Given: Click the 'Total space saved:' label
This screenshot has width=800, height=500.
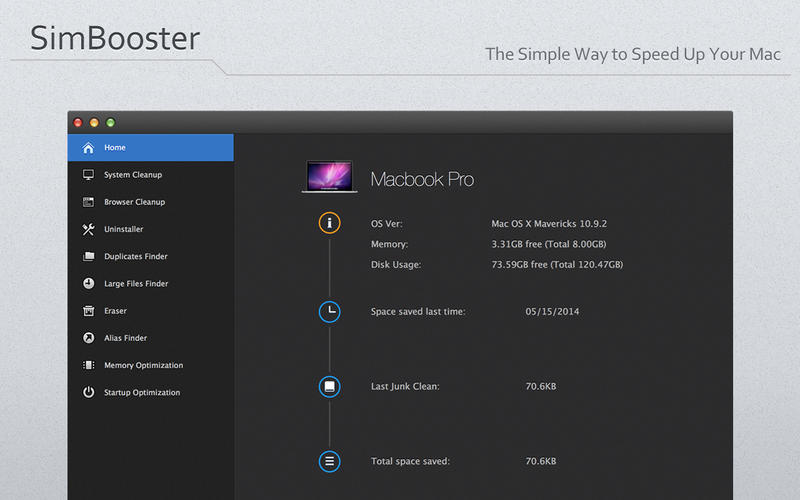Looking at the screenshot, I should point(410,461).
